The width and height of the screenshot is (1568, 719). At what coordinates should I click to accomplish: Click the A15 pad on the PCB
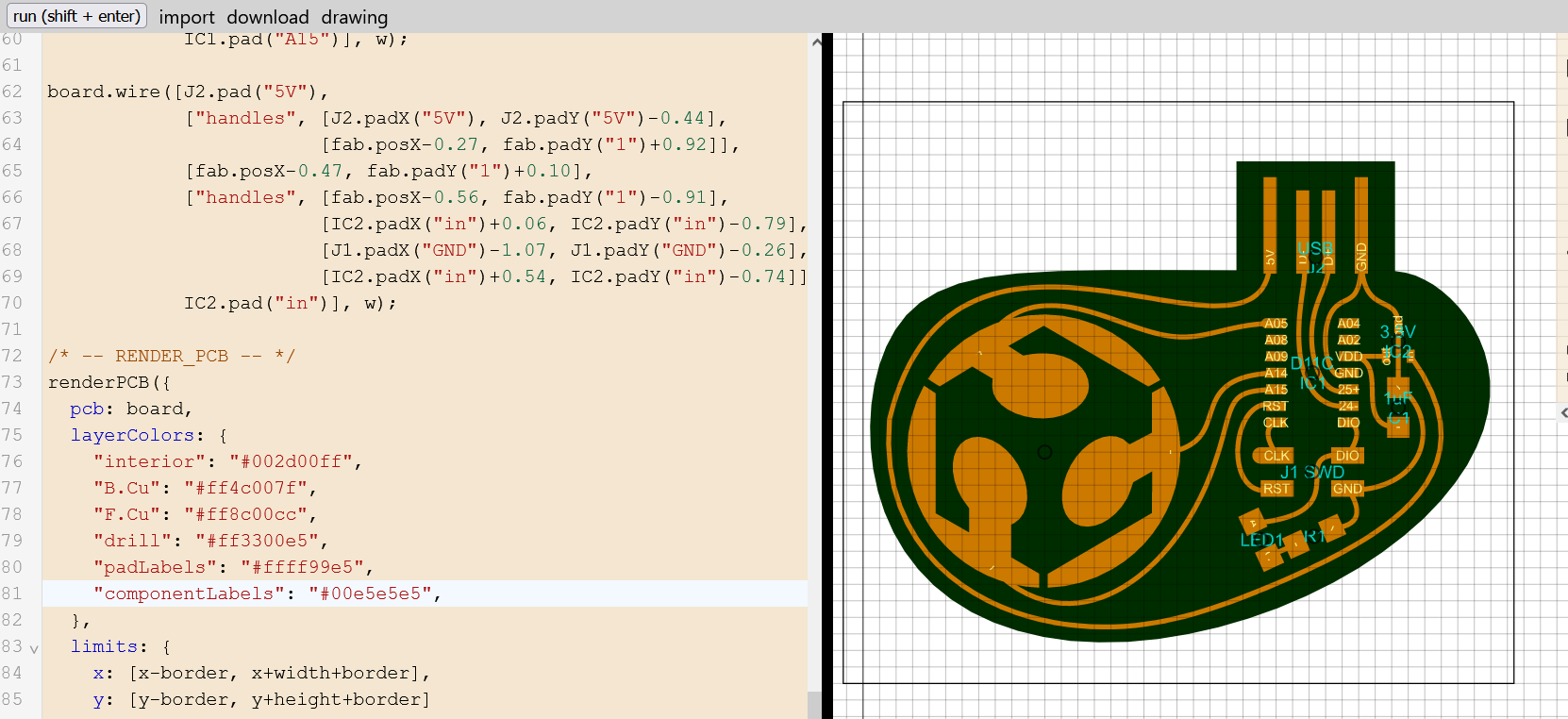click(1276, 390)
